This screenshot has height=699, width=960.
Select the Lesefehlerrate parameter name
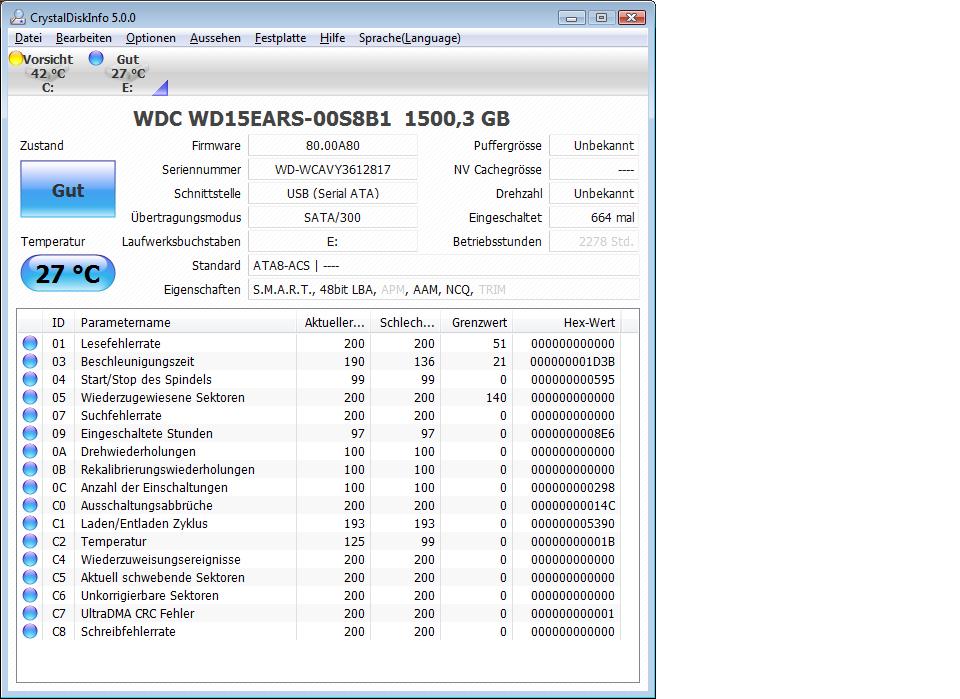coord(121,343)
